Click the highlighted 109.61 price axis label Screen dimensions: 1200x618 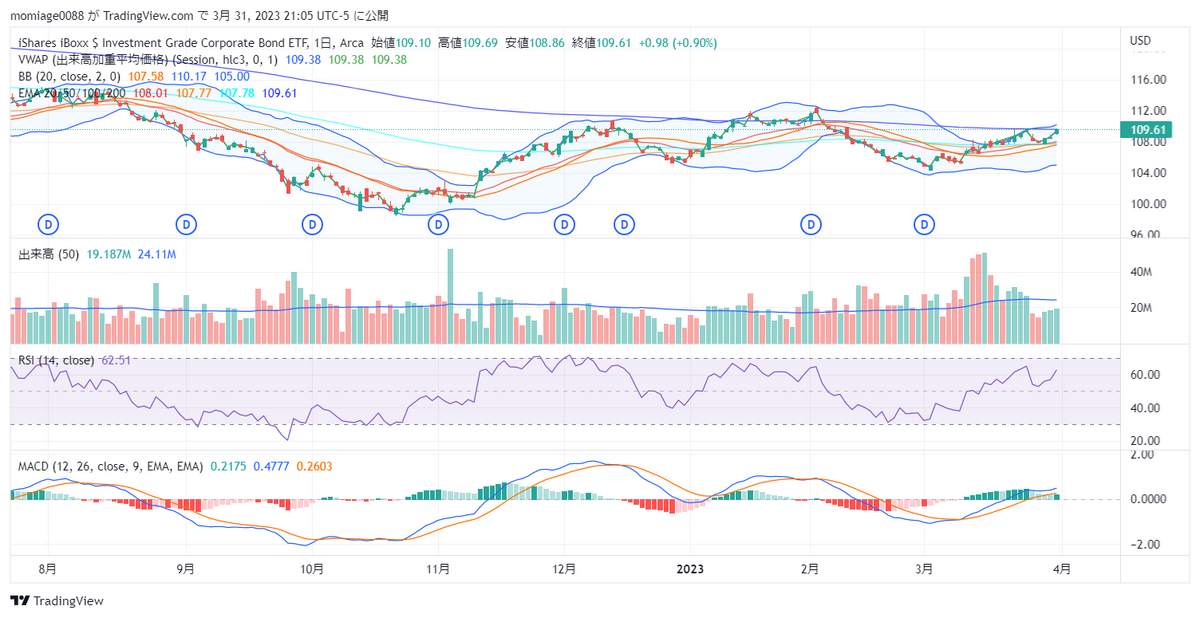tap(1145, 130)
